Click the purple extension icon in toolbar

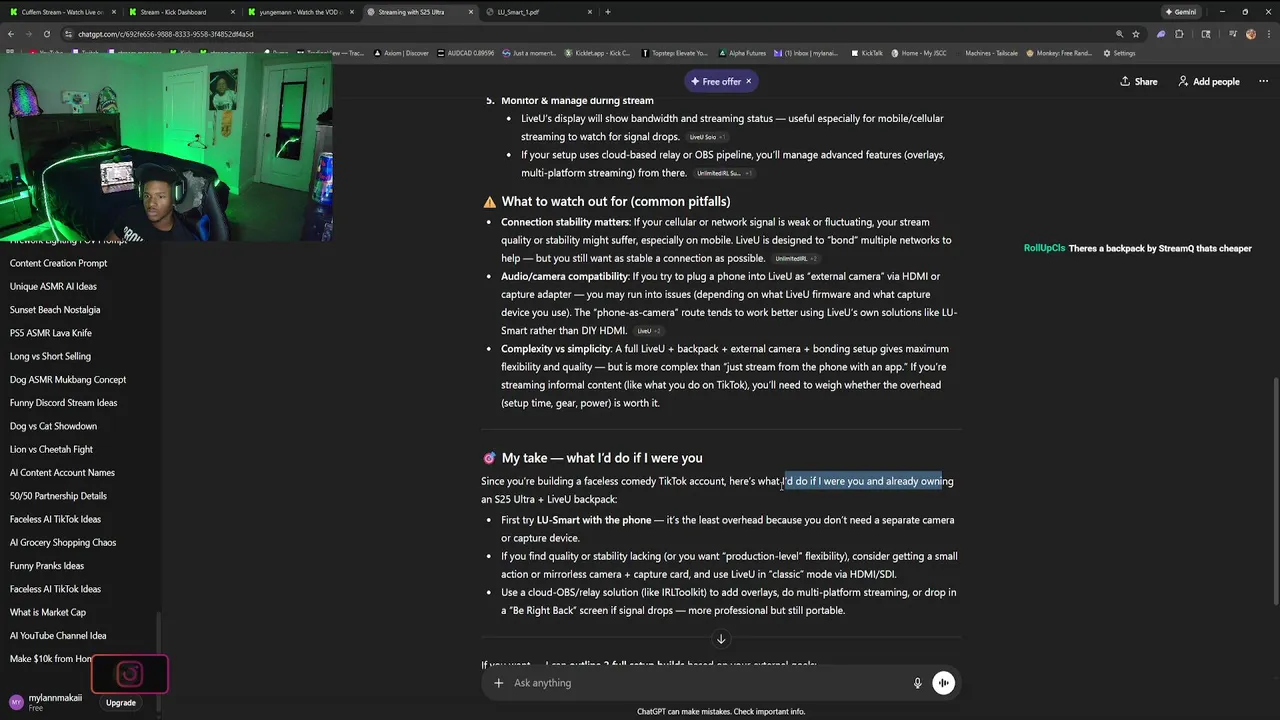[1160, 34]
